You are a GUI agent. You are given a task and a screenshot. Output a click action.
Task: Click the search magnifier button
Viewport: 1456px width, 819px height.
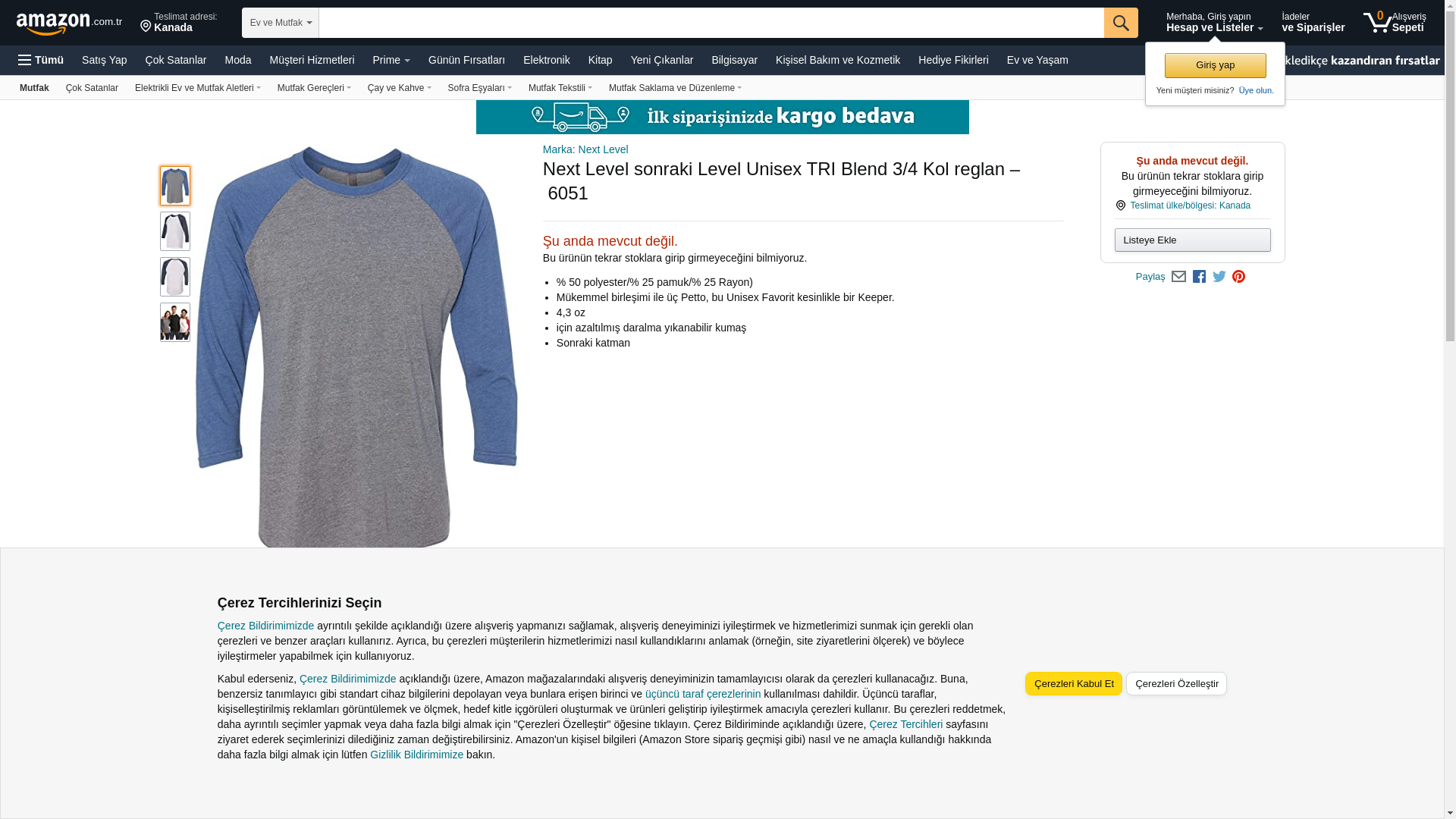point(1121,23)
